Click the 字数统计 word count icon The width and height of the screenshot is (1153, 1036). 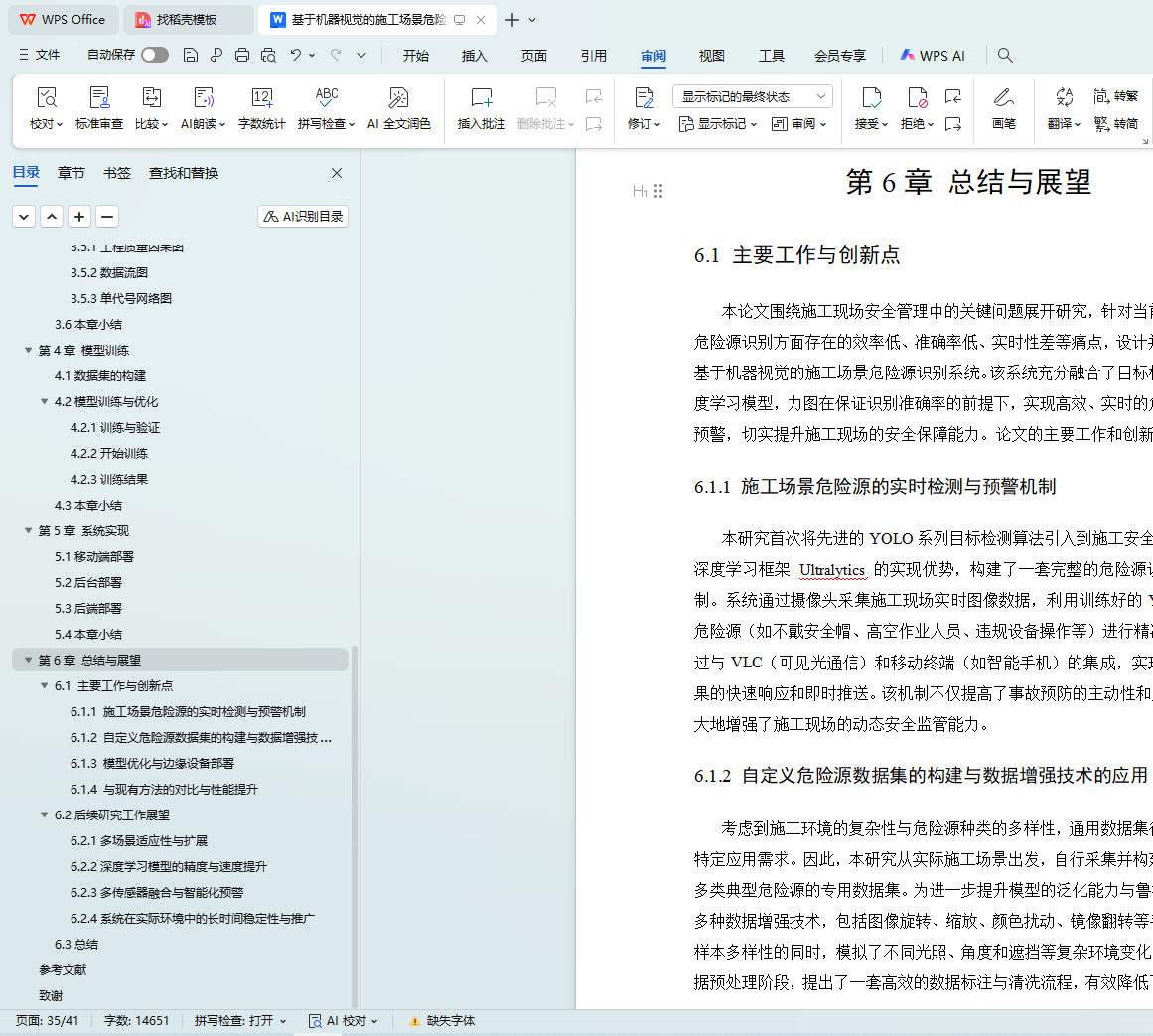(x=261, y=98)
